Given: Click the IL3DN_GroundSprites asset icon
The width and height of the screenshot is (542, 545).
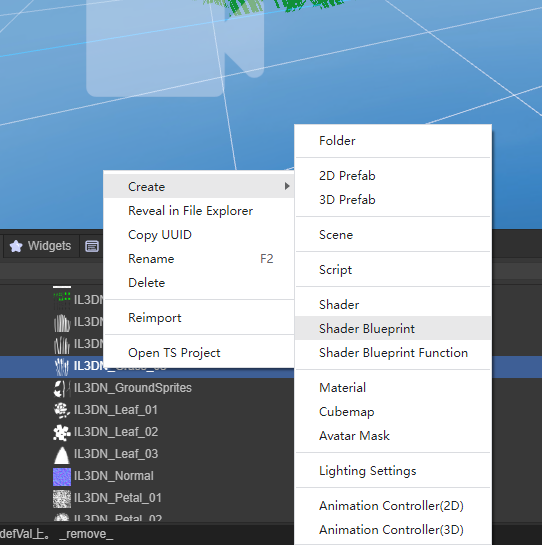Looking at the screenshot, I should [x=62, y=388].
